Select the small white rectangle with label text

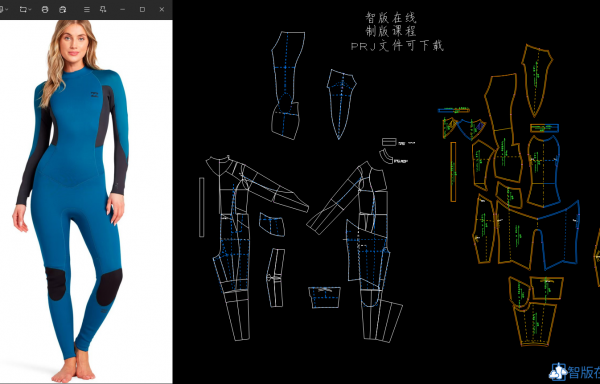click(x=389, y=142)
